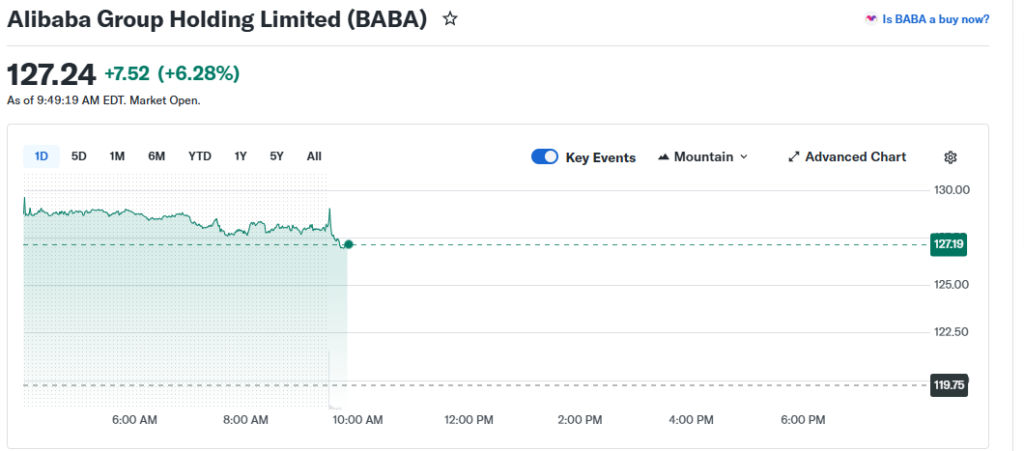Switch to the 5D time range
Screen dimensions: 1024x451
pyautogui.click(x=79, y=156)
